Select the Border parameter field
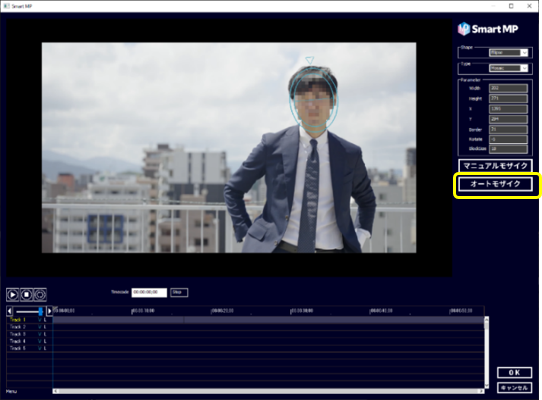The height and width of the screenshot is (400, 542). click(x=508, y=129)
